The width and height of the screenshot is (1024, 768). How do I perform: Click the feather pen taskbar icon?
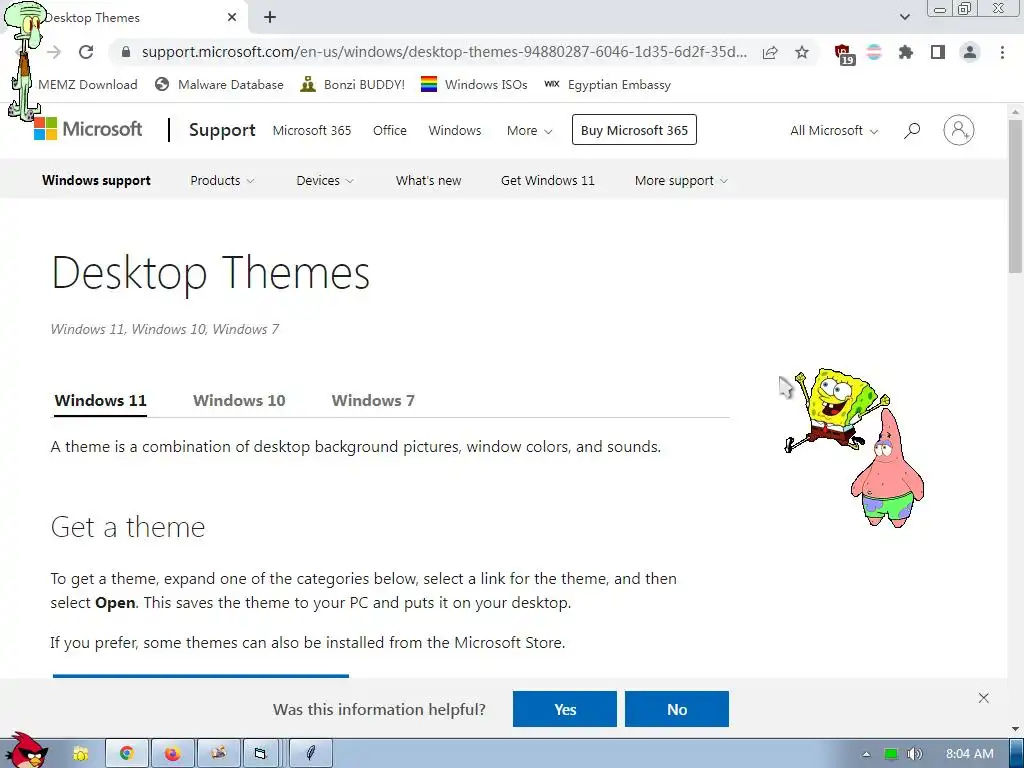(x=311, y=754)
